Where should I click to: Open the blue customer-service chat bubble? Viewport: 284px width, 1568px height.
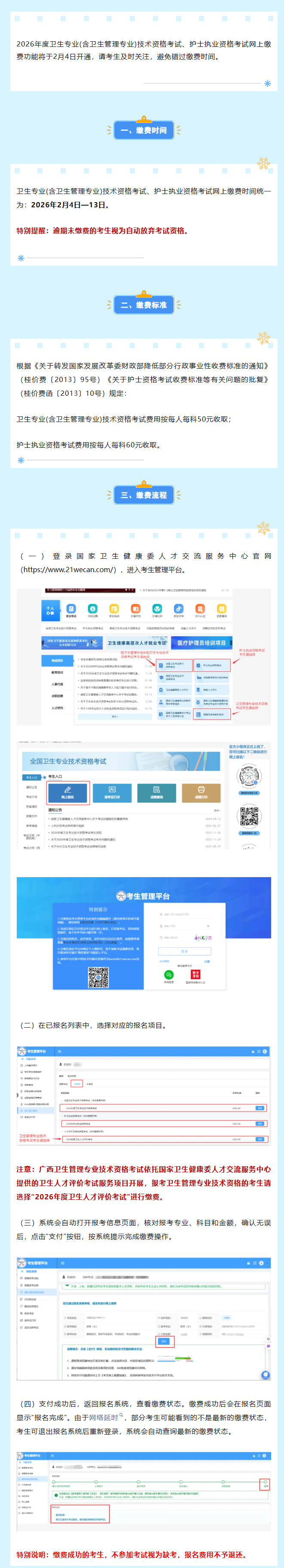point(265,1374)
